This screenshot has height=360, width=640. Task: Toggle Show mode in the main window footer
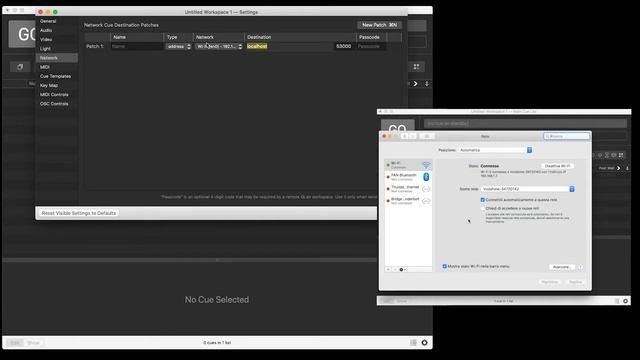pos(33,343)
